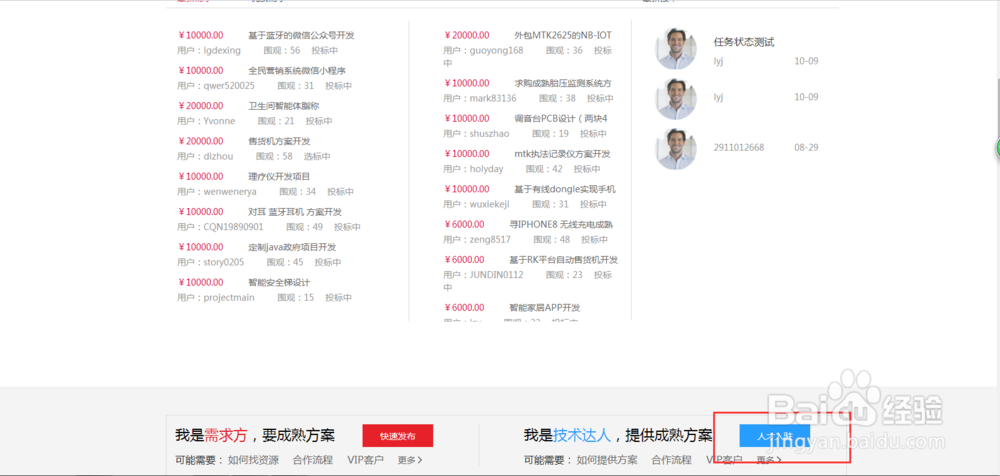The width and height of the screenshot is (1000, 476).
Task: Open project 调音台PCB设计
Action: [x=561, y=118]
